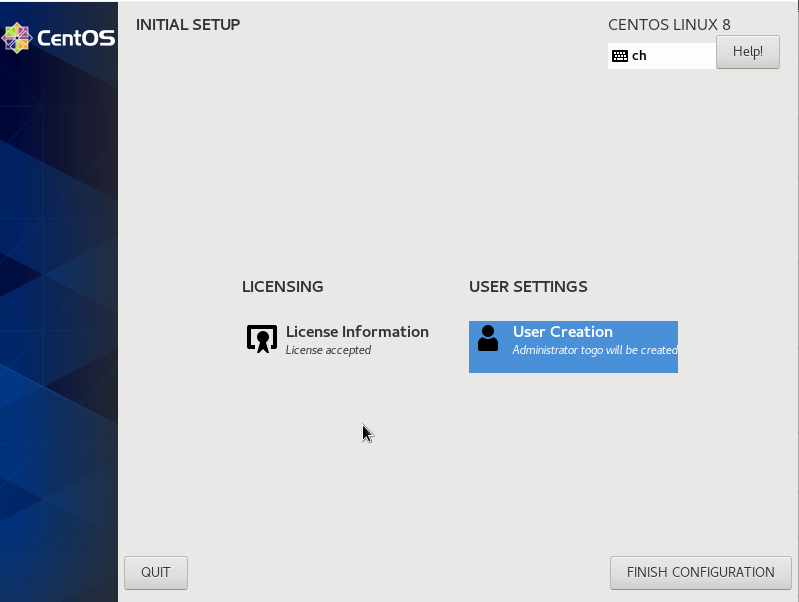This screenshot has height=602, width=799.
Task: Click the 'User Creation' title text
Action: coord(562,332)
